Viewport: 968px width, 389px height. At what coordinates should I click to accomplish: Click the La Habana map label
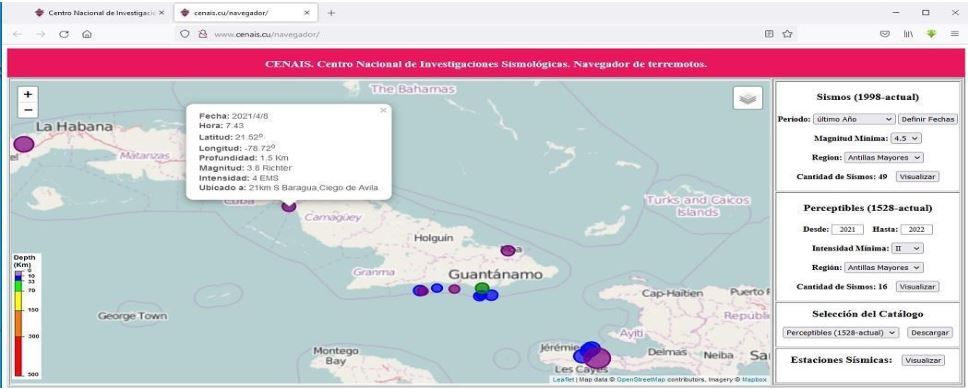[x=74, y=127]
